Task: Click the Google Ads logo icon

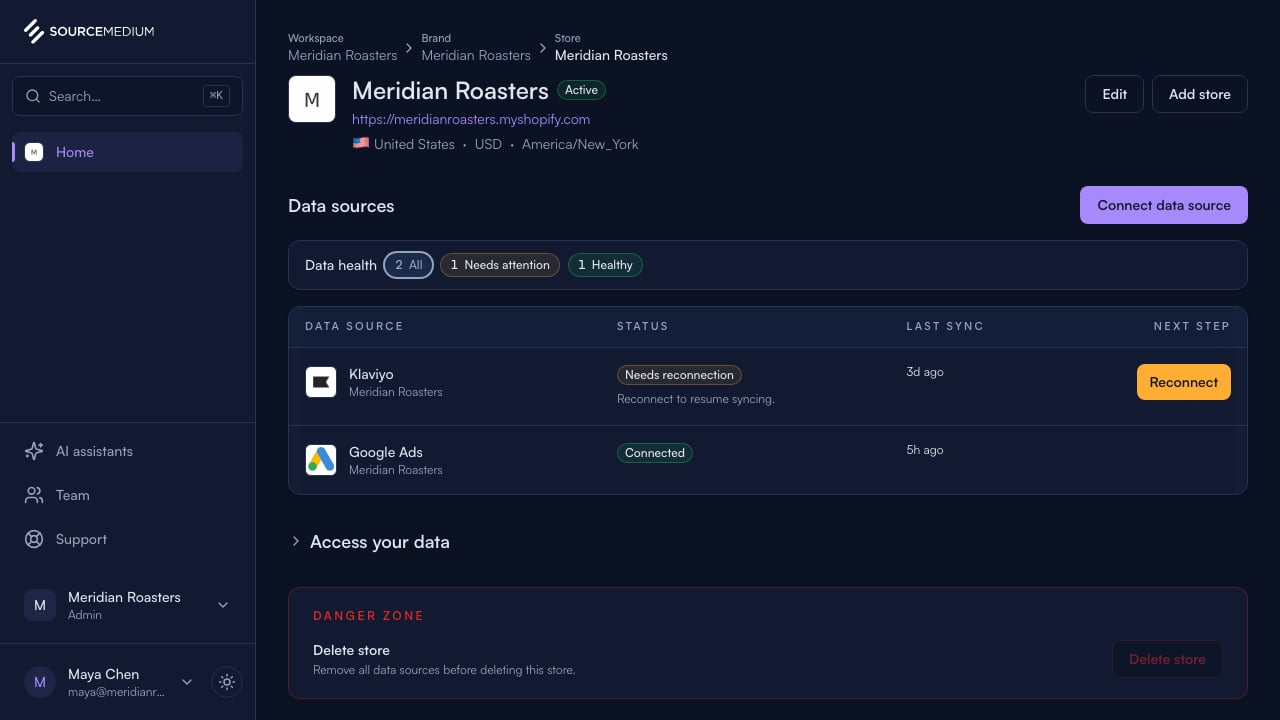Action: [x=321, y=460]
